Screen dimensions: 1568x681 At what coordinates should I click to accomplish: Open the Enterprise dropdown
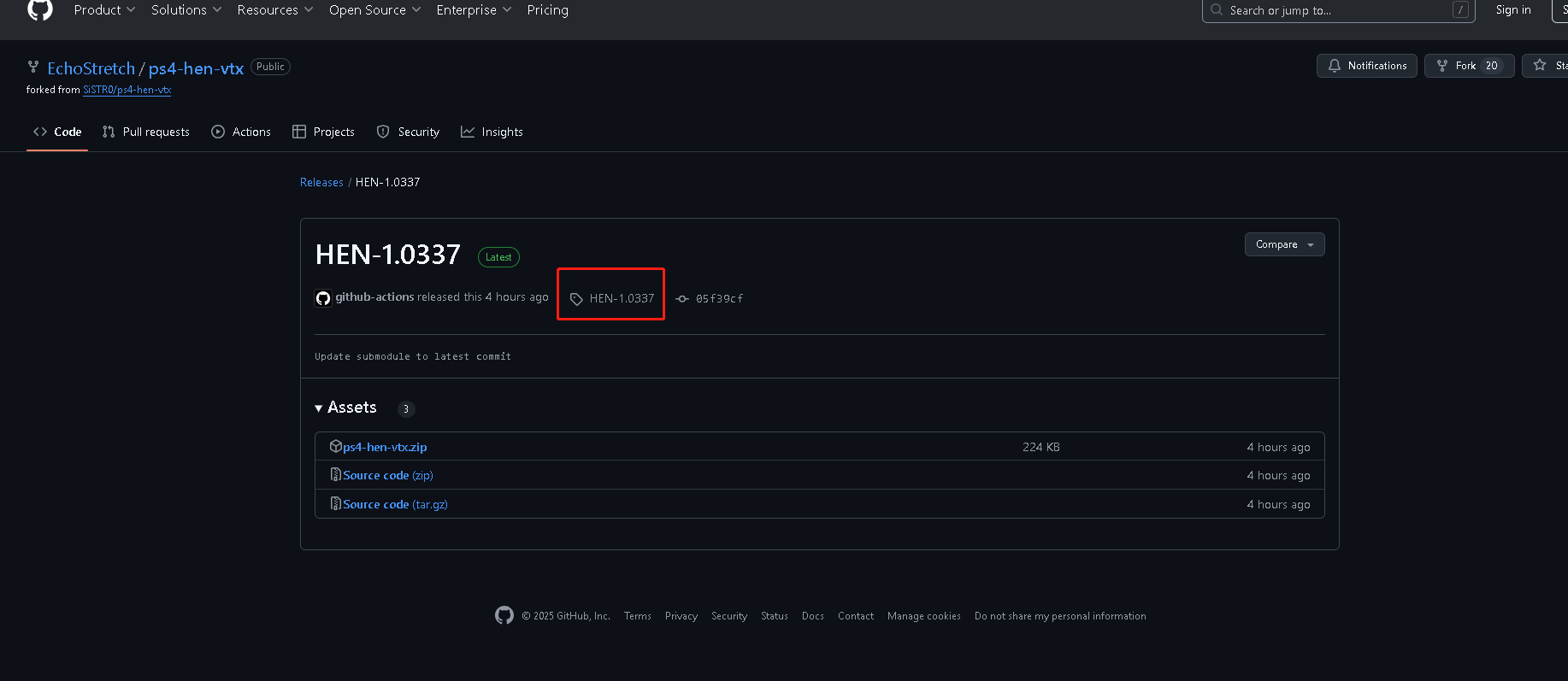point(474,10)
